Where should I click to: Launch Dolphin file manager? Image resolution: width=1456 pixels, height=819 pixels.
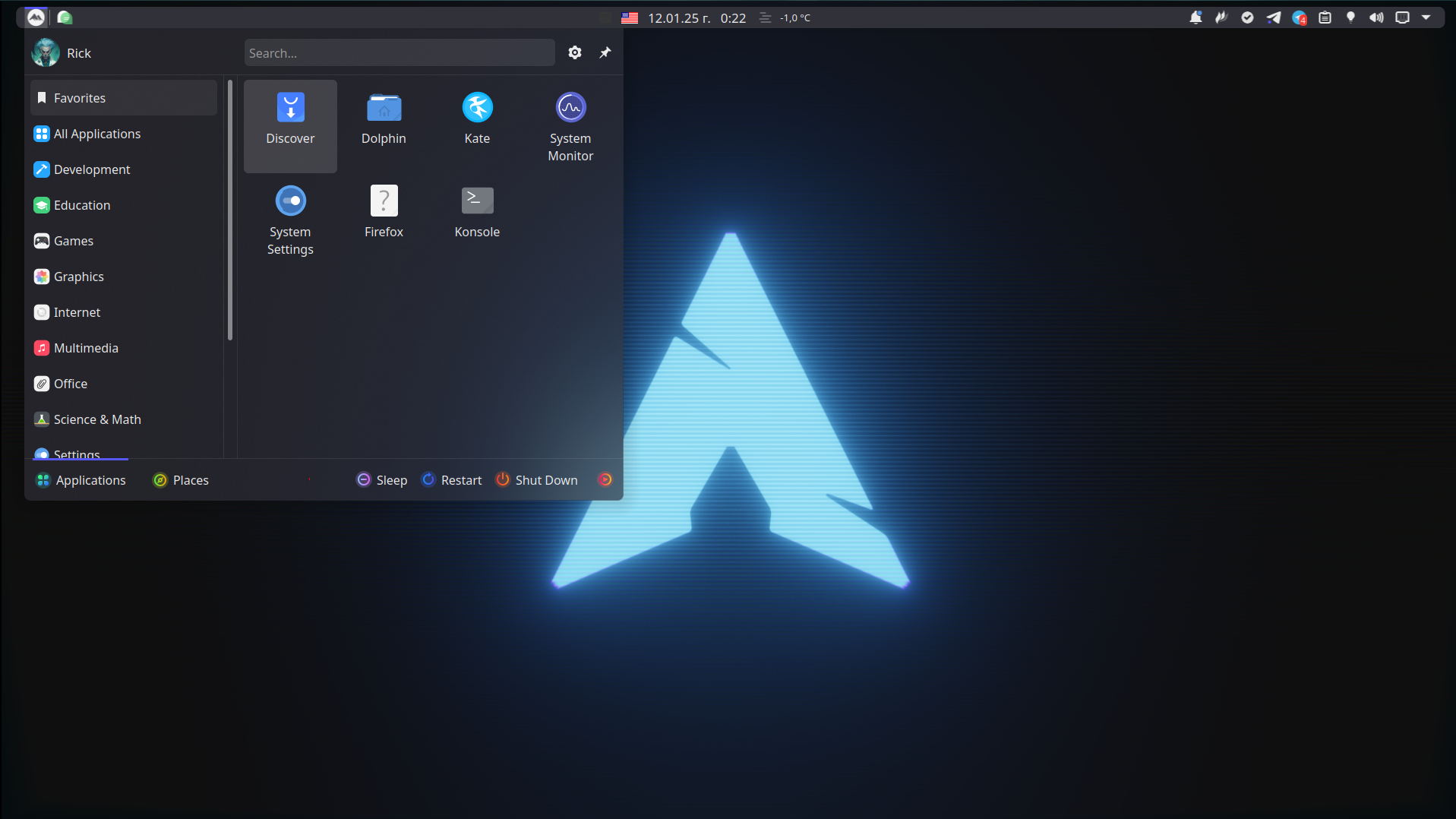pos(384,119)
